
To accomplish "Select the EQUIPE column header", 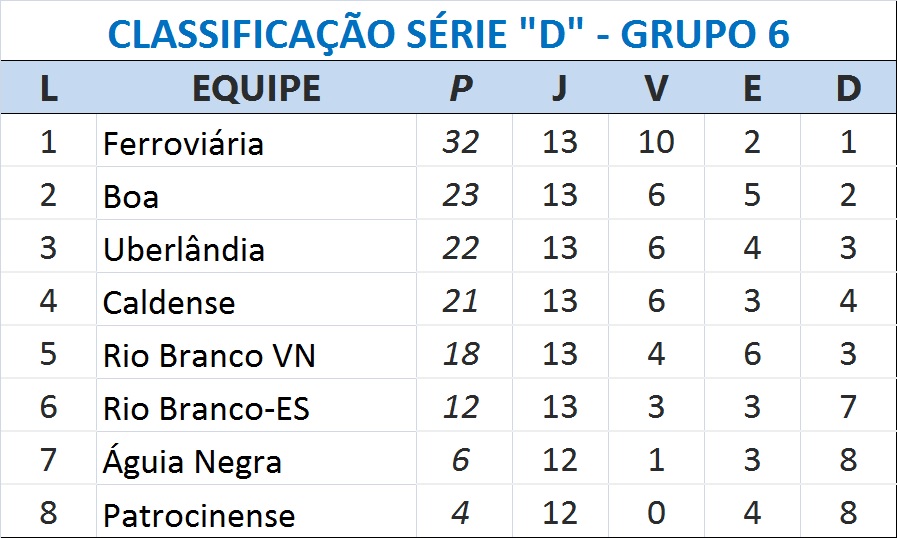I will 256,89.
